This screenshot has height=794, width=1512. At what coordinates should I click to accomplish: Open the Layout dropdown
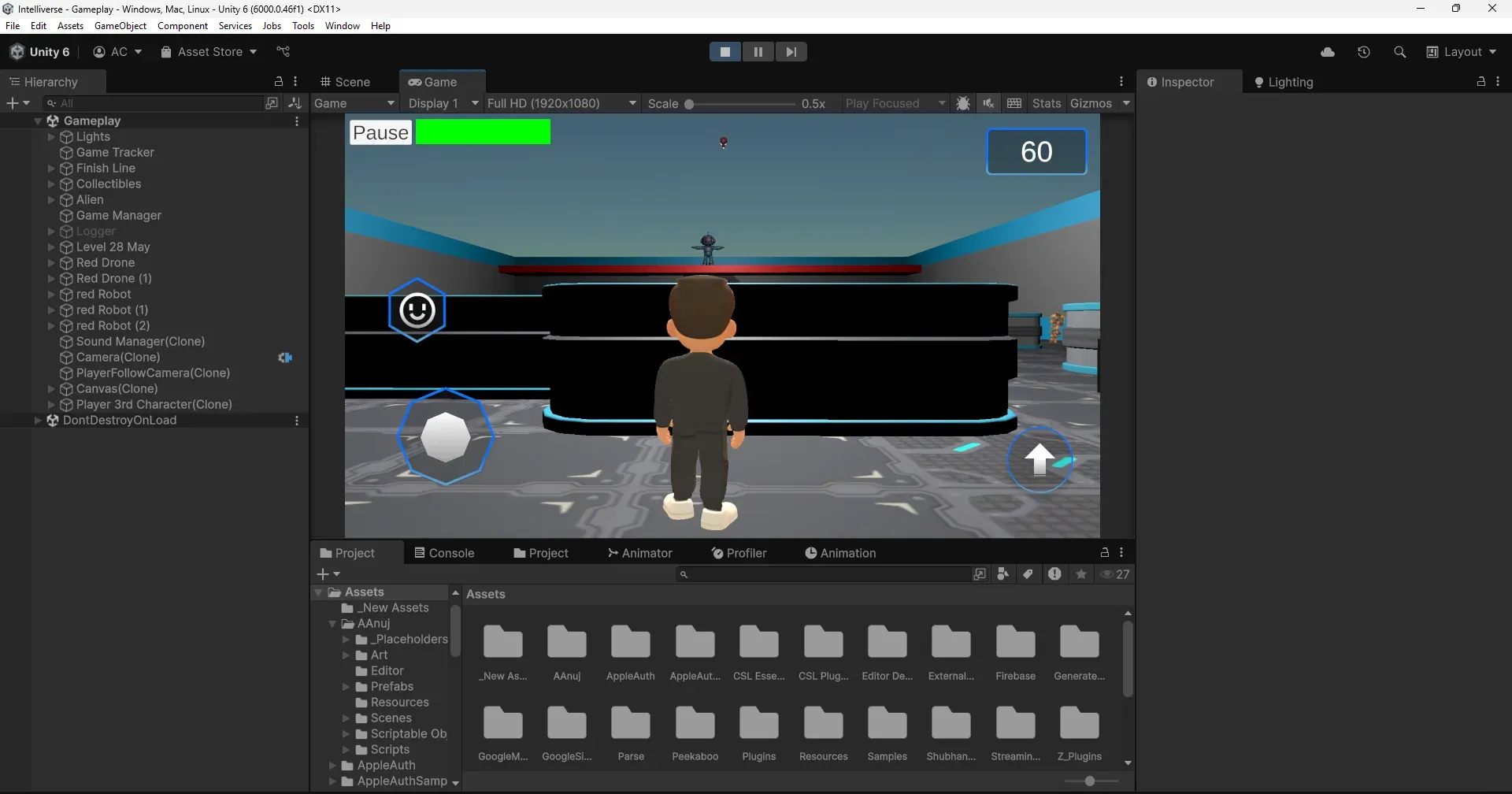[x=1462, y=52]
